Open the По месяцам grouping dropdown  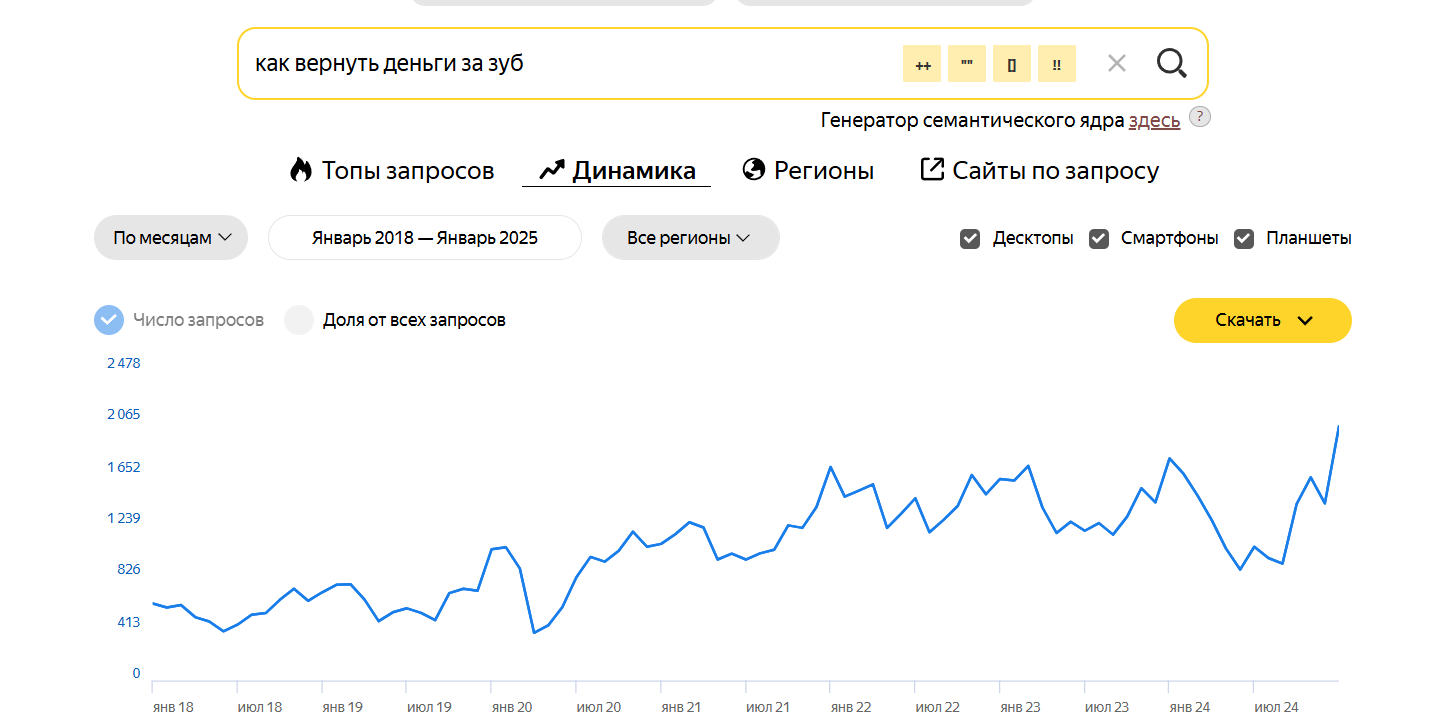[171, 238]
